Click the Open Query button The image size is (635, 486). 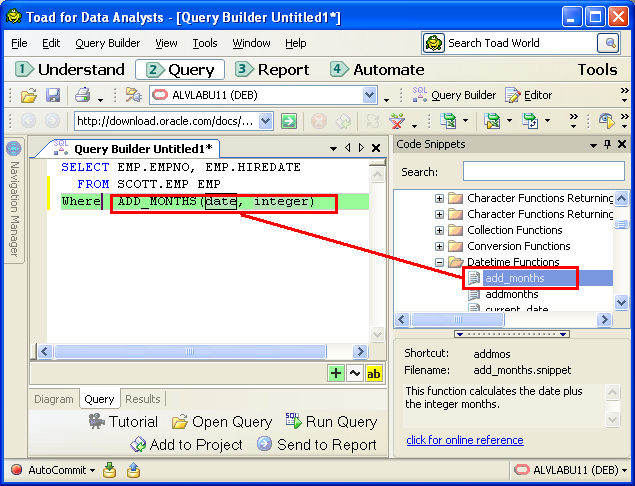pos(222,422)
